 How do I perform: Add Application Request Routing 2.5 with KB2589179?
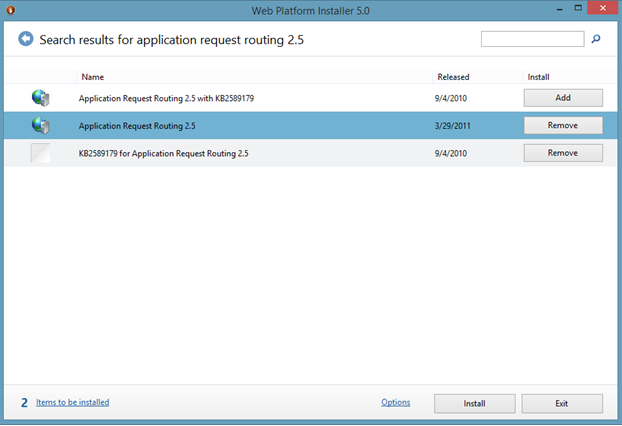(x=563, y=98)
